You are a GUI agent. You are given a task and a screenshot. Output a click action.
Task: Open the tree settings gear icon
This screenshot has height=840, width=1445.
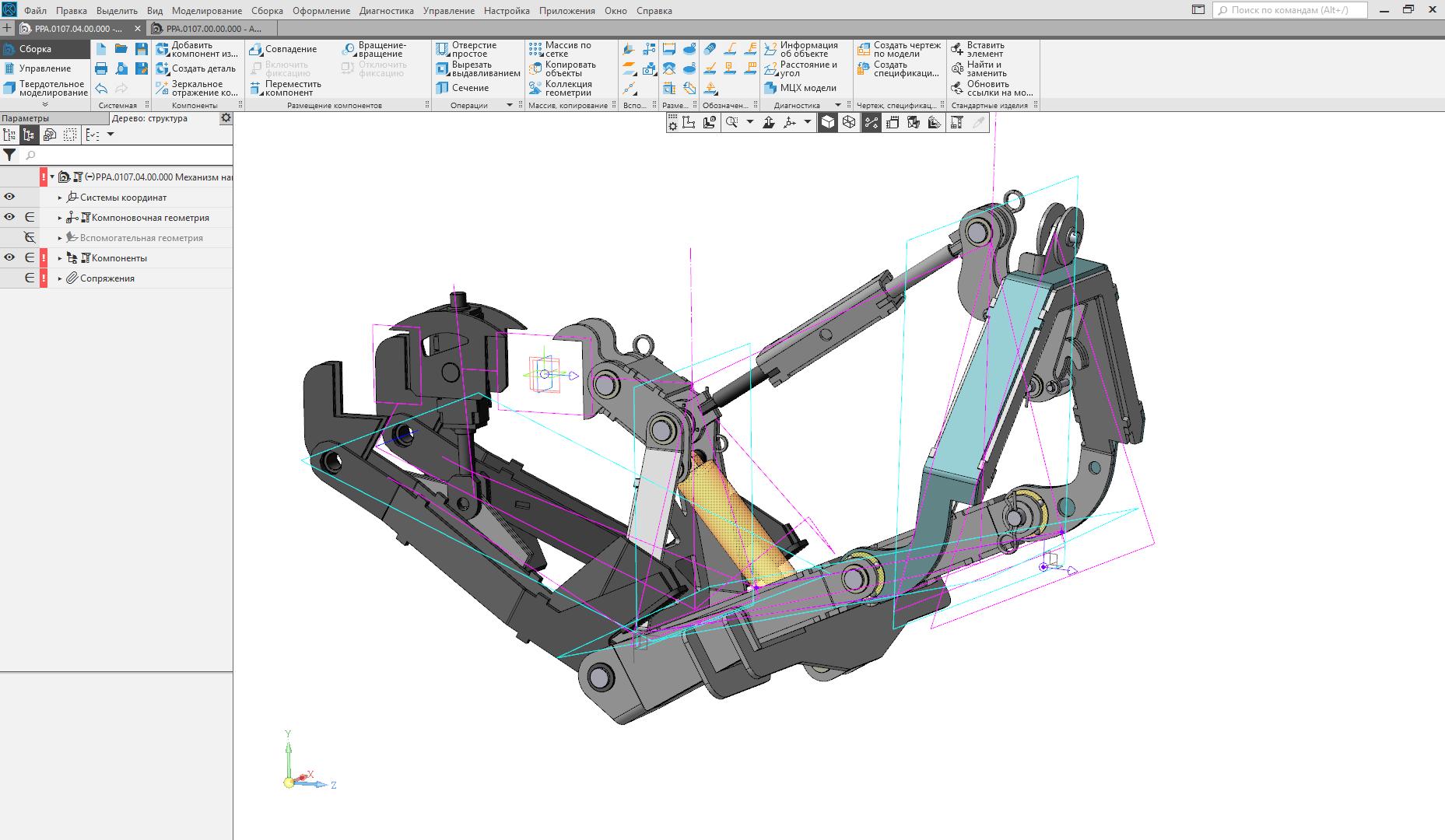click(226, 118)
